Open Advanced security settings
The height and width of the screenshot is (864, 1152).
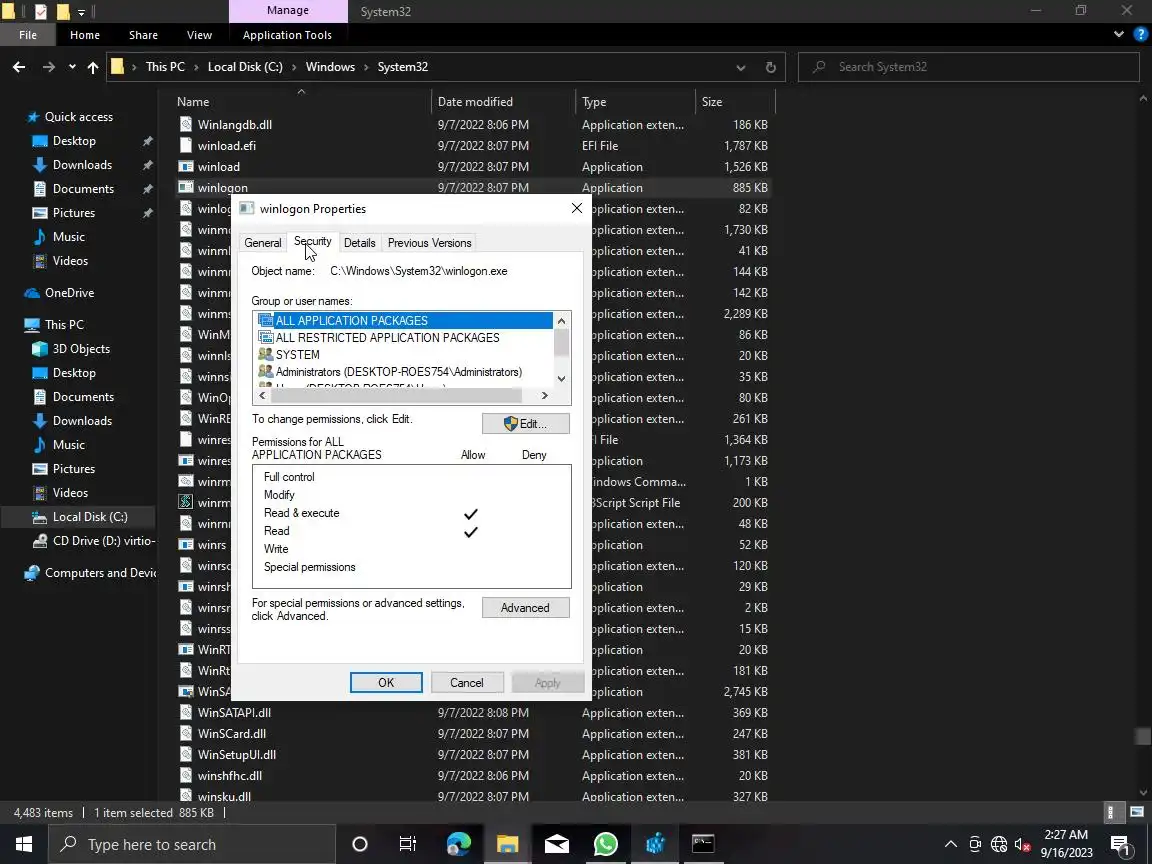click(x=525, y=608)
